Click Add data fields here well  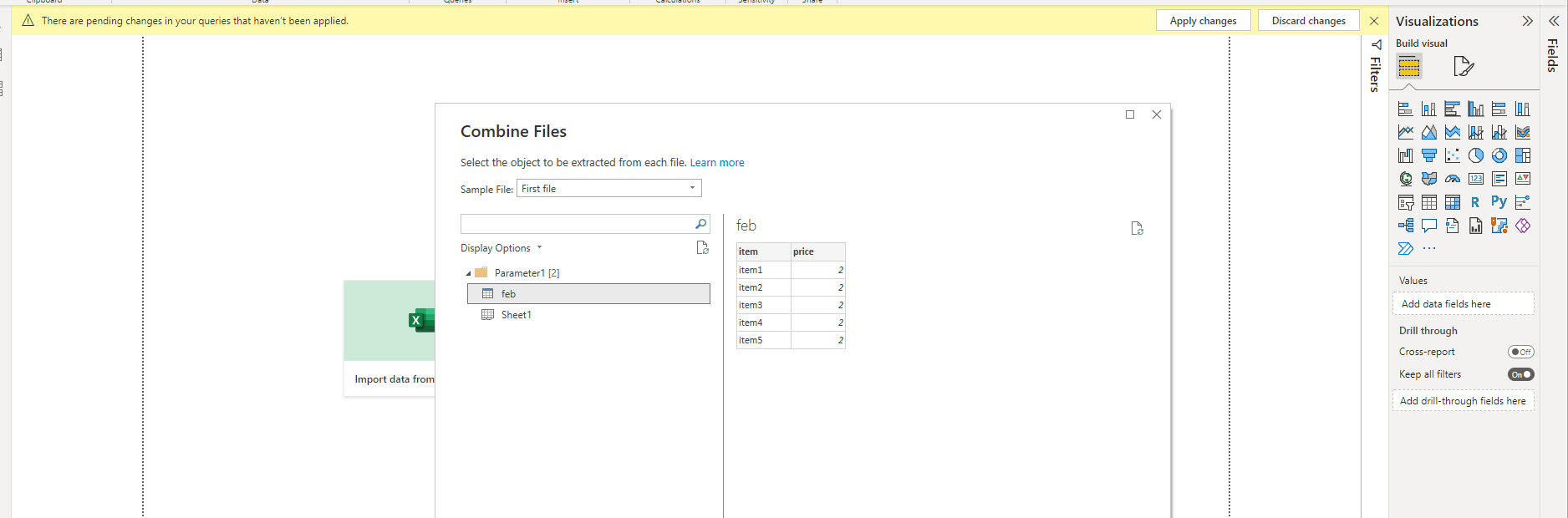point(1463,304)
